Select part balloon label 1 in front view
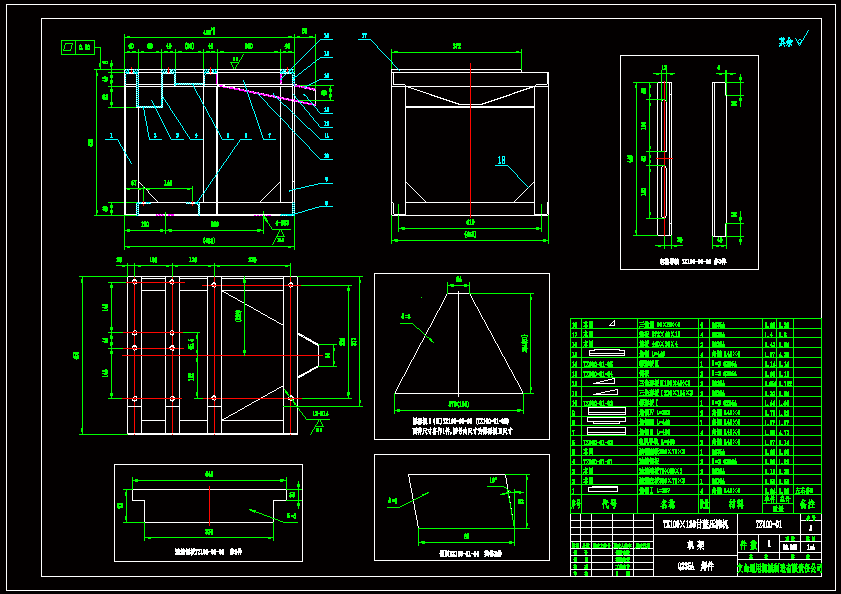841x594 pixels. 112,136
